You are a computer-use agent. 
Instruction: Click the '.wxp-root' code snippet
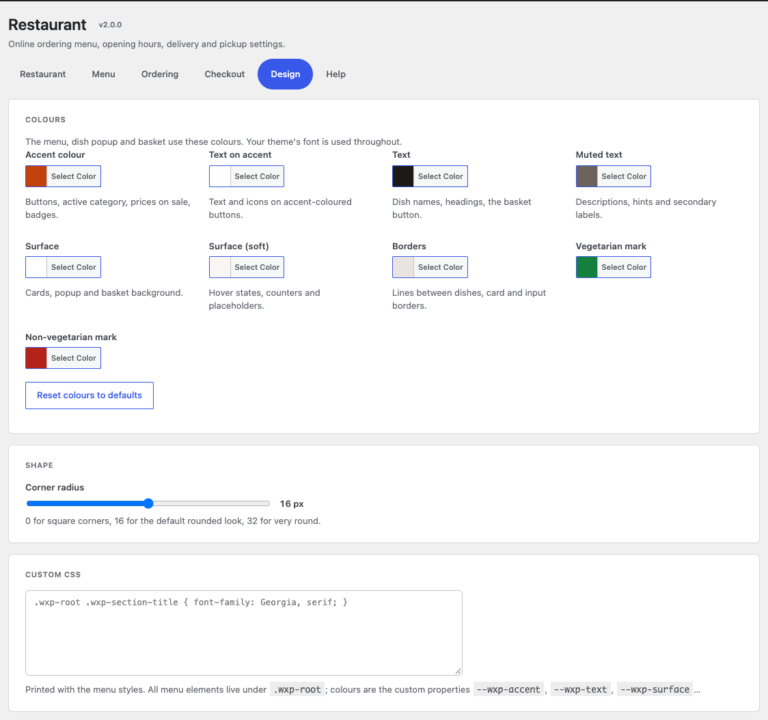297,690
